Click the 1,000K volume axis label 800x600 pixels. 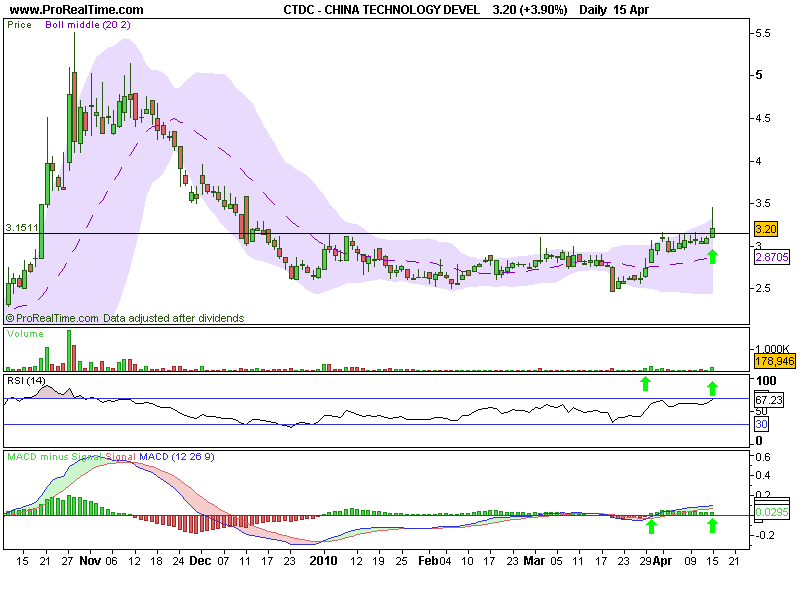772,349
